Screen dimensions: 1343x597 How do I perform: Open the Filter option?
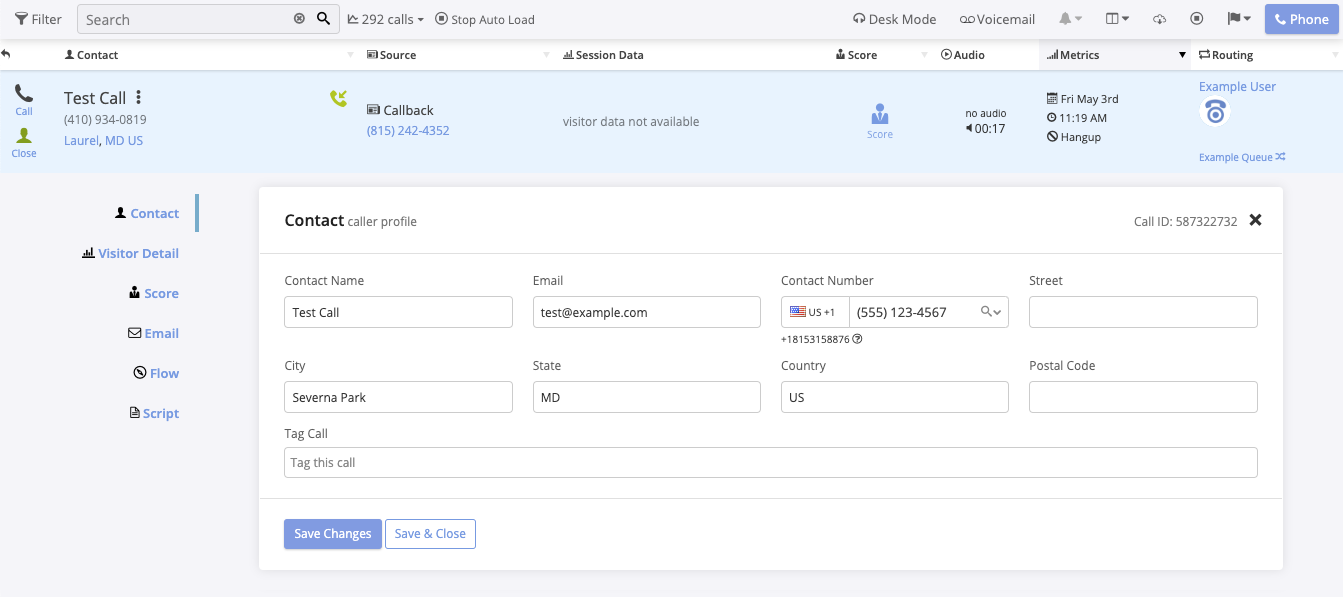pos(38,19)
